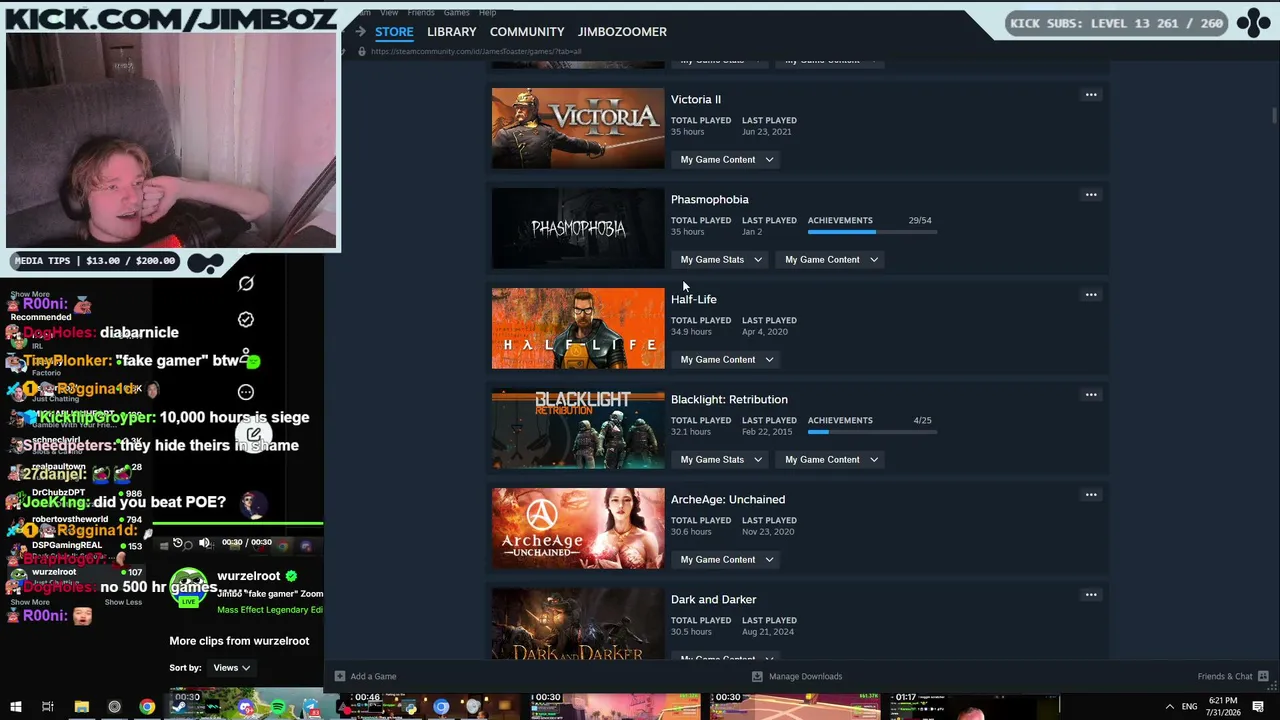Click the Victoria II game thumbnail
Image resolution: width=1280 pixels, height=720 pixels.
click(x=578, y=128)
